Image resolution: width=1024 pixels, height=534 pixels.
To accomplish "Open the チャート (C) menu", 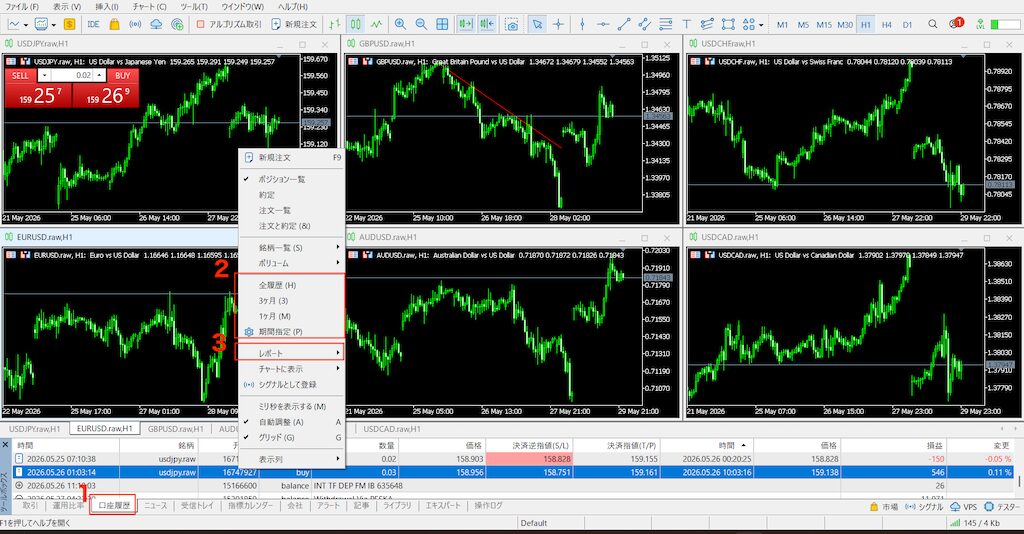I will click(150, 7).
